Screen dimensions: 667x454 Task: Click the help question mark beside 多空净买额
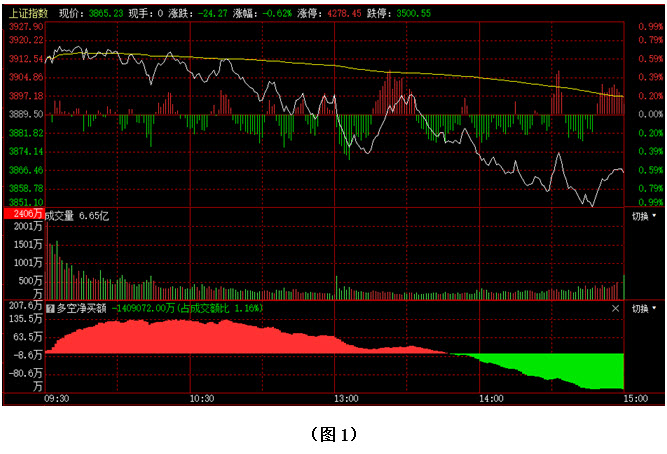(50, 309)
